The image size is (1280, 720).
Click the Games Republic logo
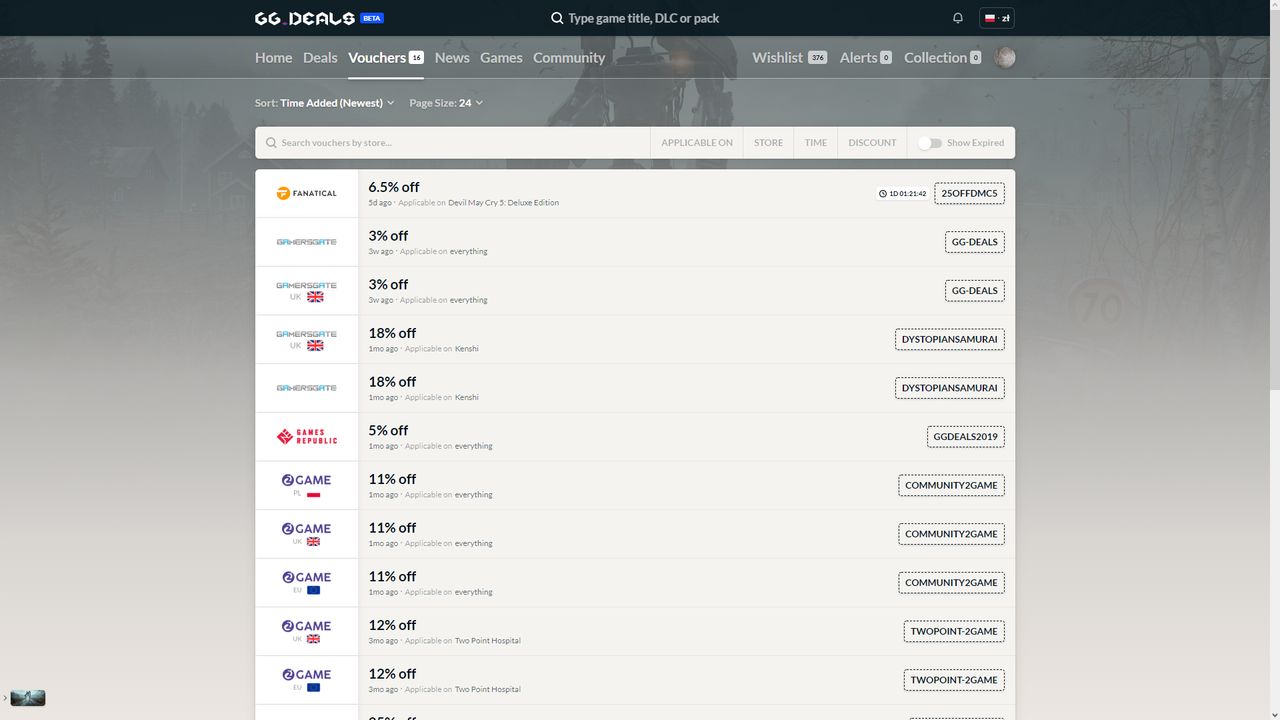[307, 436]
